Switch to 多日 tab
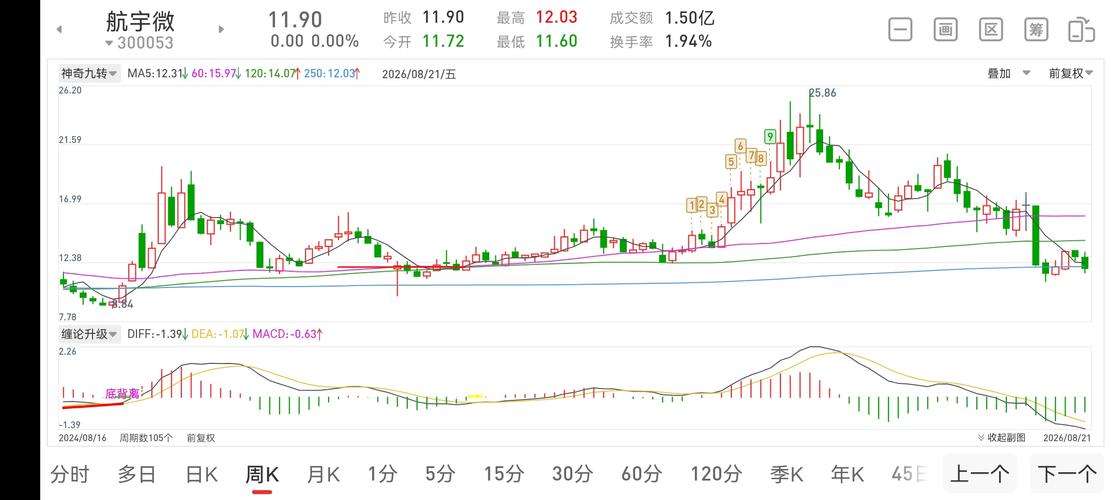Screen dimensions: 1111x500 (x=137, y=475)
